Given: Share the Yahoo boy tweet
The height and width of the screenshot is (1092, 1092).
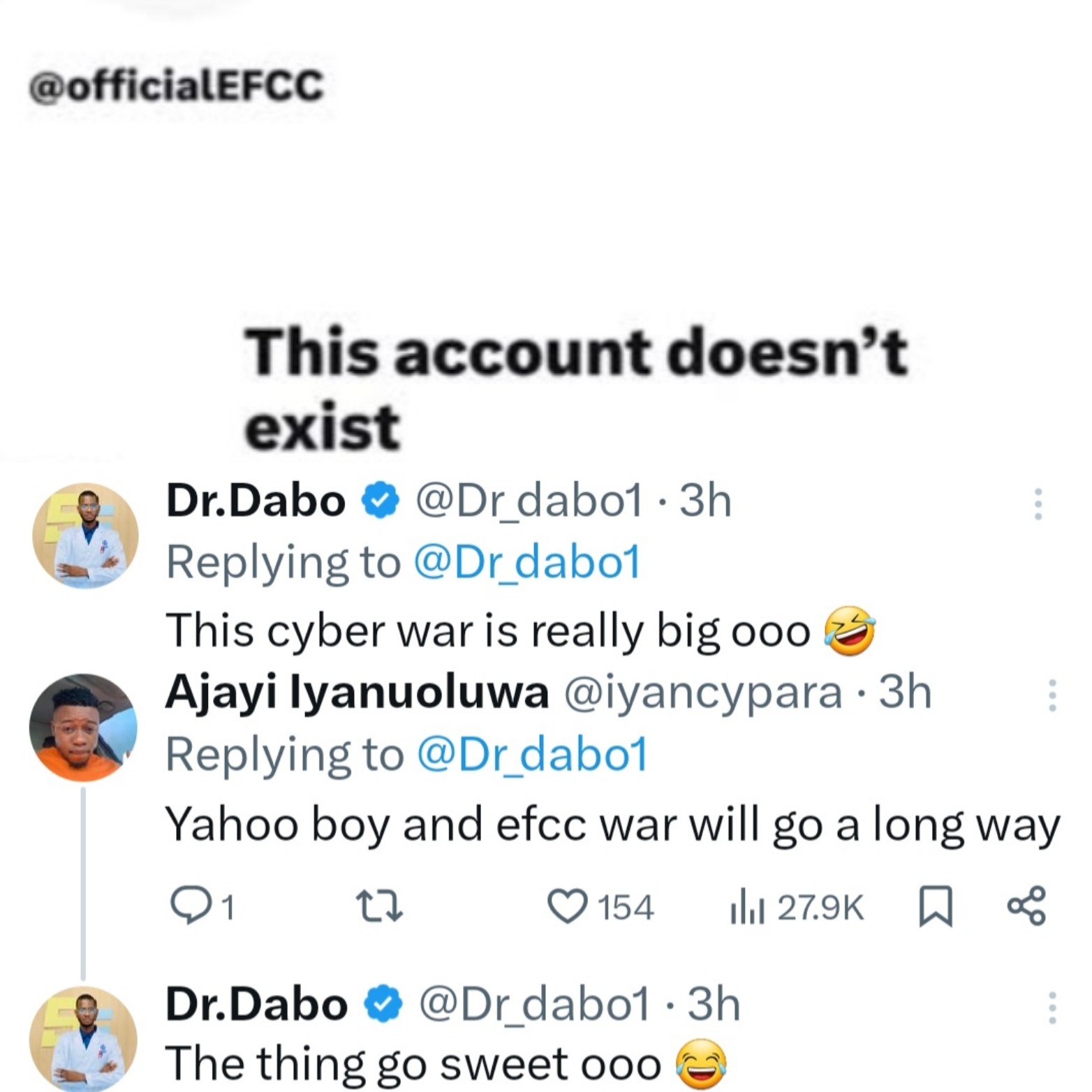Looking at the screenshot, I should tap(1026, 906).
